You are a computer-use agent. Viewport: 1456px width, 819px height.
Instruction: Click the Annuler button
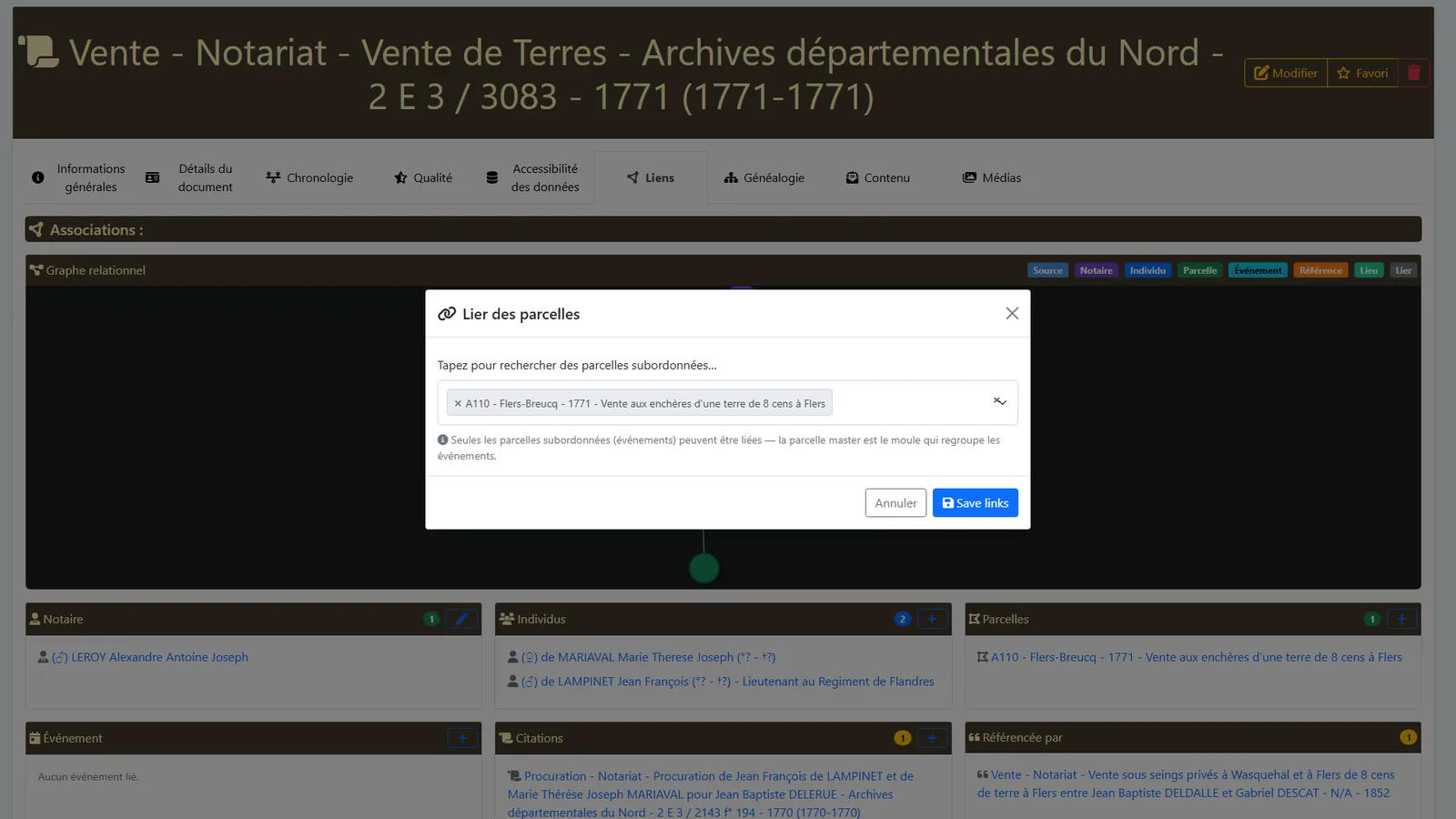tap(895, 503)
